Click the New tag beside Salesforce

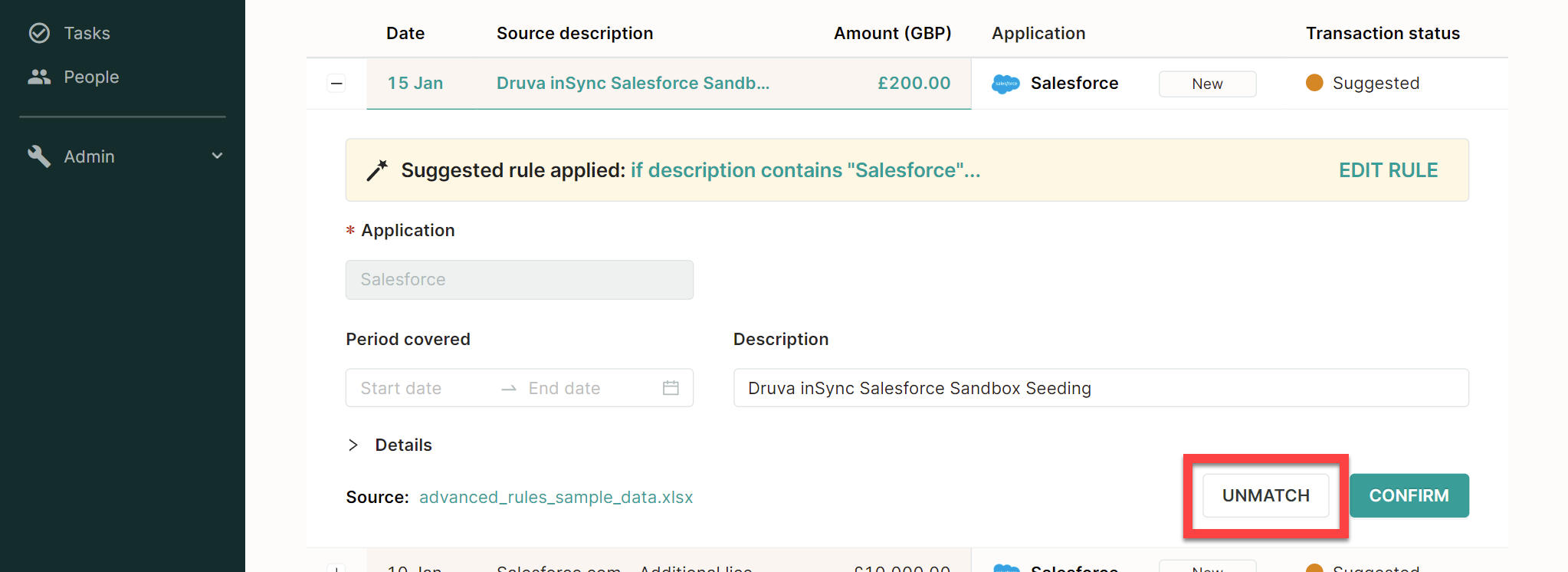[1207, 84]
